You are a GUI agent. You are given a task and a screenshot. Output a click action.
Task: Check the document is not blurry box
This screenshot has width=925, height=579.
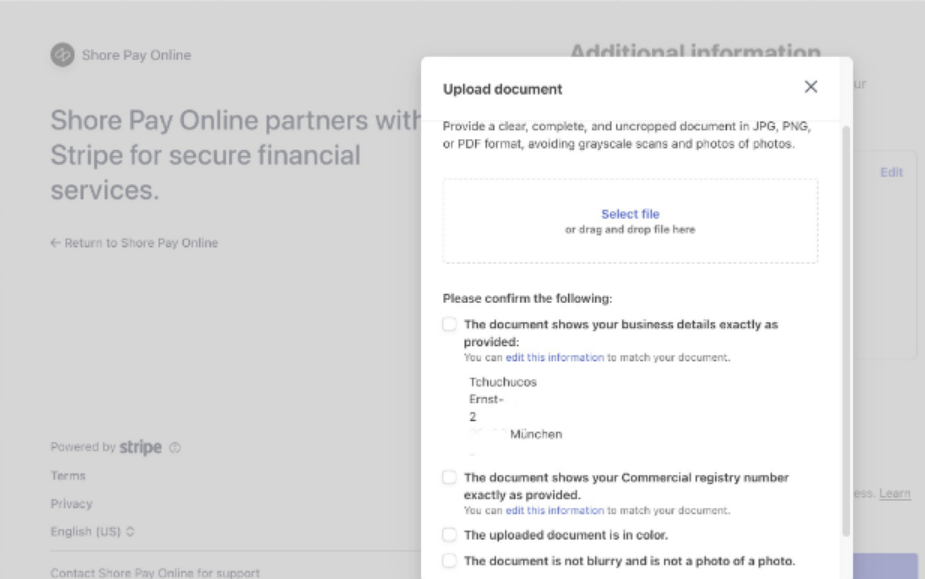click(x=450, y=561)
